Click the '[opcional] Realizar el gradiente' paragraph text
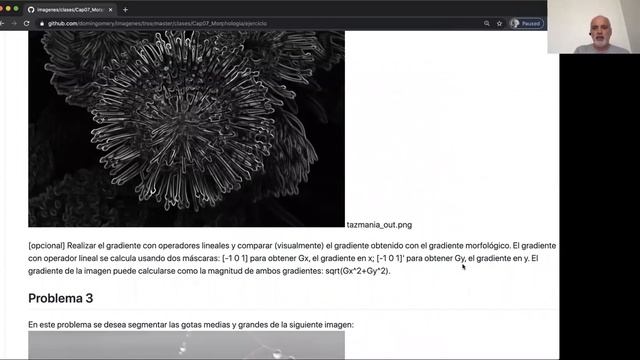Image resolution: width=640 pixels, height=360 pixels. [x=292, y=258]
